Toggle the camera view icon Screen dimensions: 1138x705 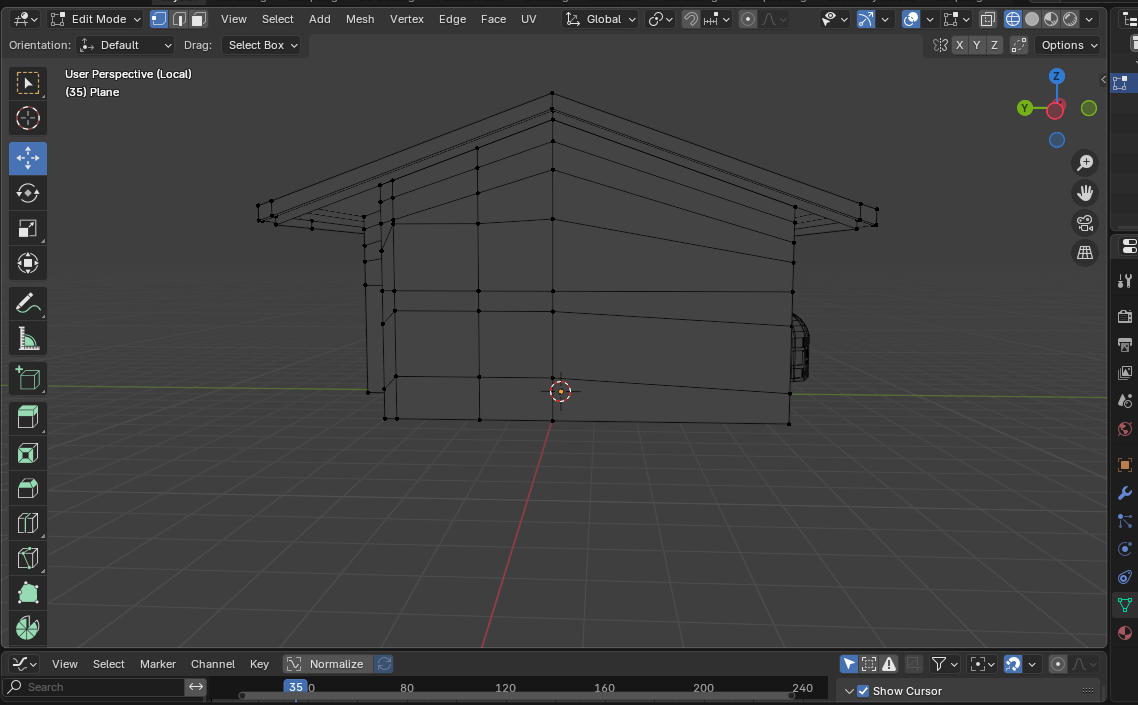1085,222
